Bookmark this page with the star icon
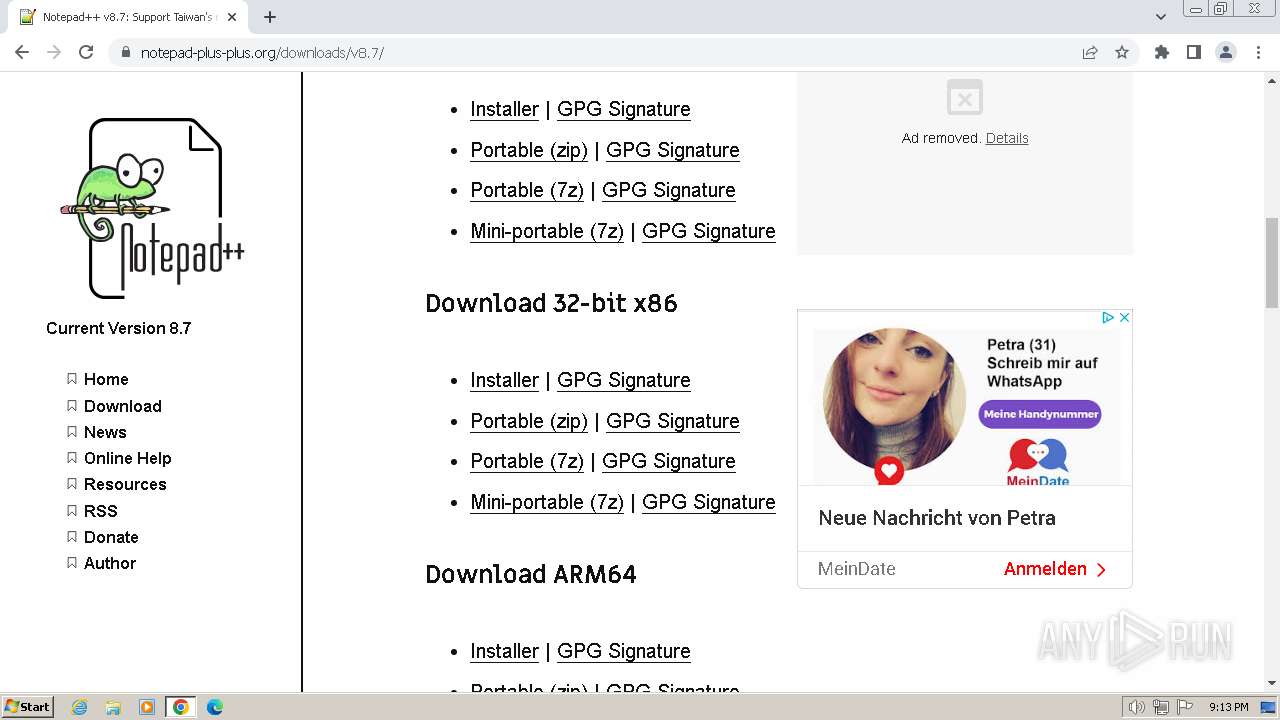This screenshot has height=720, width=1280. click(x=1122, y=52)
